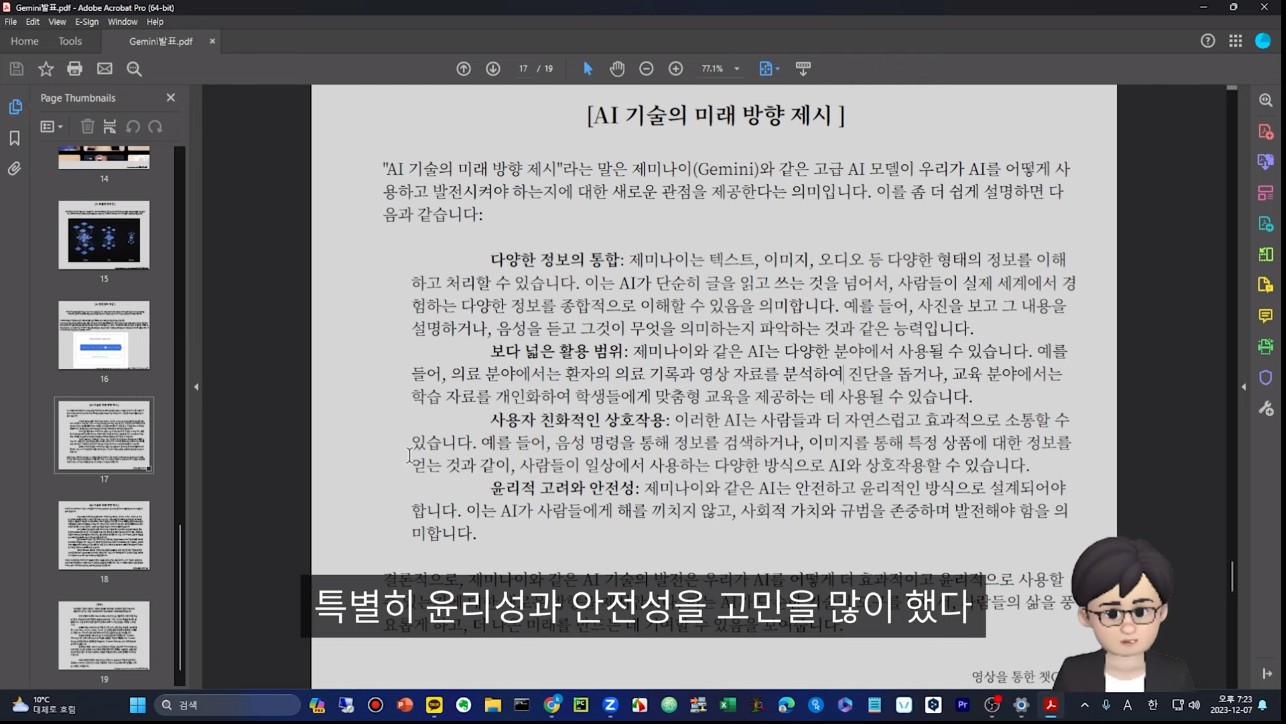Viewport: 1286px width, 724px height.
Task: Go to next page arrow
Action: tap(493, 69)
